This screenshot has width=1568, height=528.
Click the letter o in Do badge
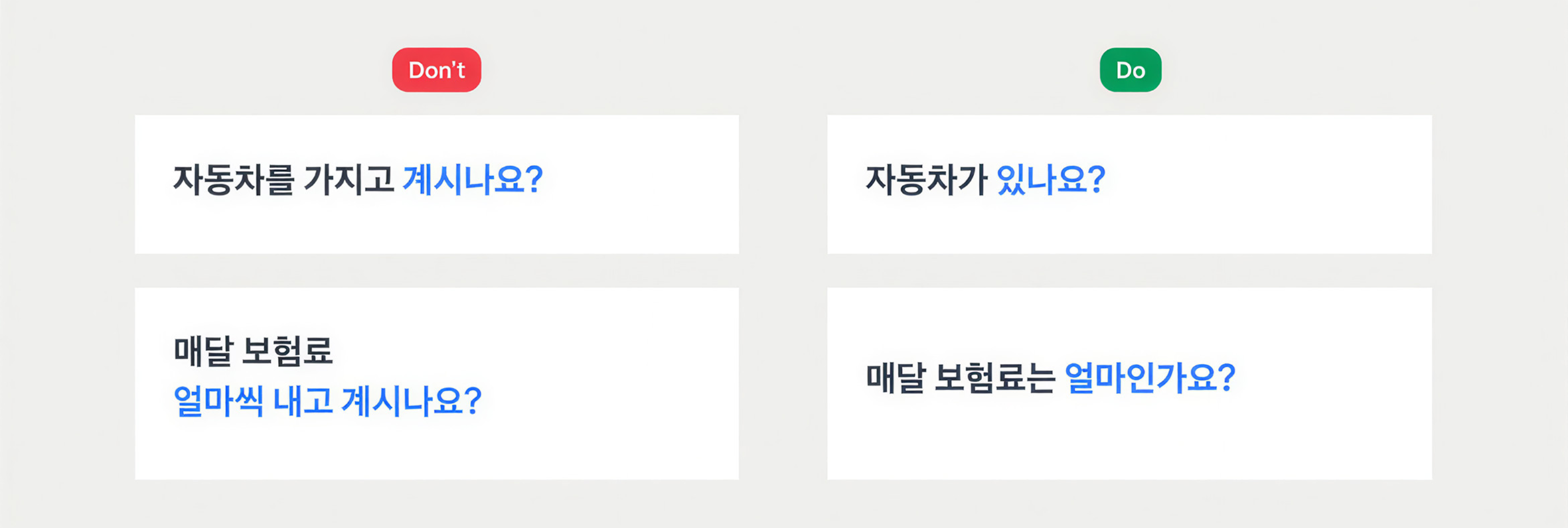click(1138, 71)
